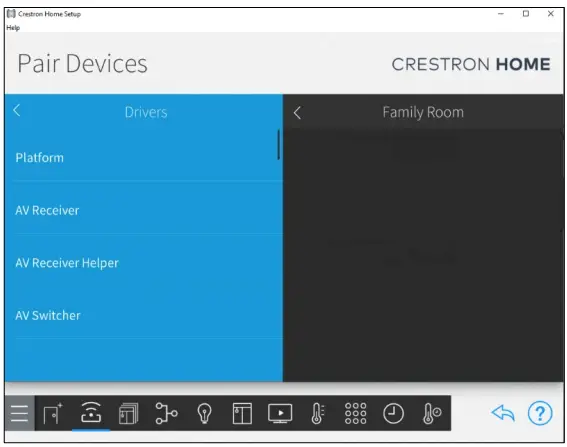Click the Family Room header title
This screenshot has height=447, width=567.
[x=423, y=112]
